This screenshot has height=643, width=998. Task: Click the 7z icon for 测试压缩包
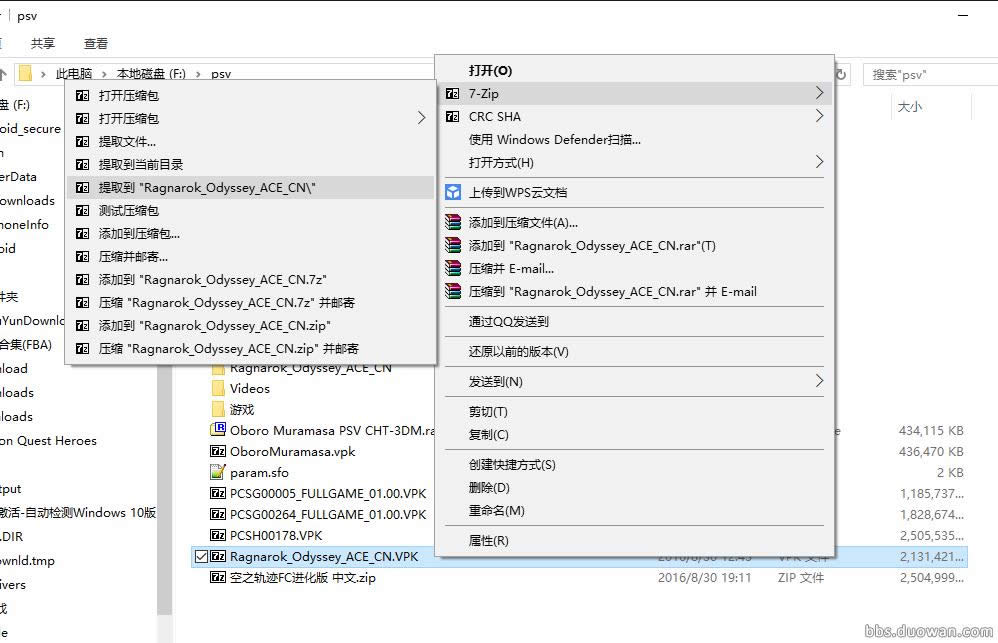pos(83,211)
